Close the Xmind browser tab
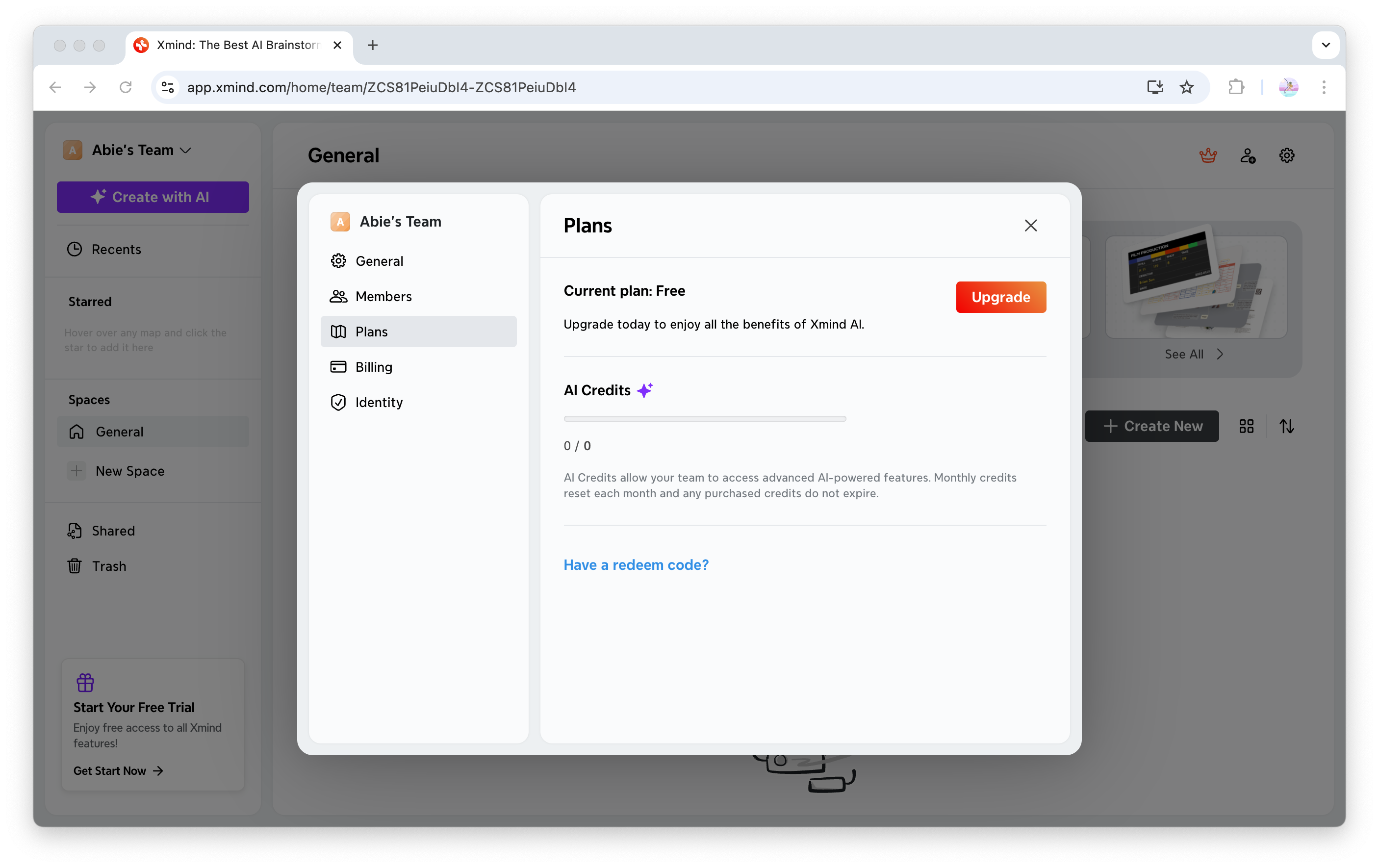The height and width of the screenshot is (868, 1379). 337,45
